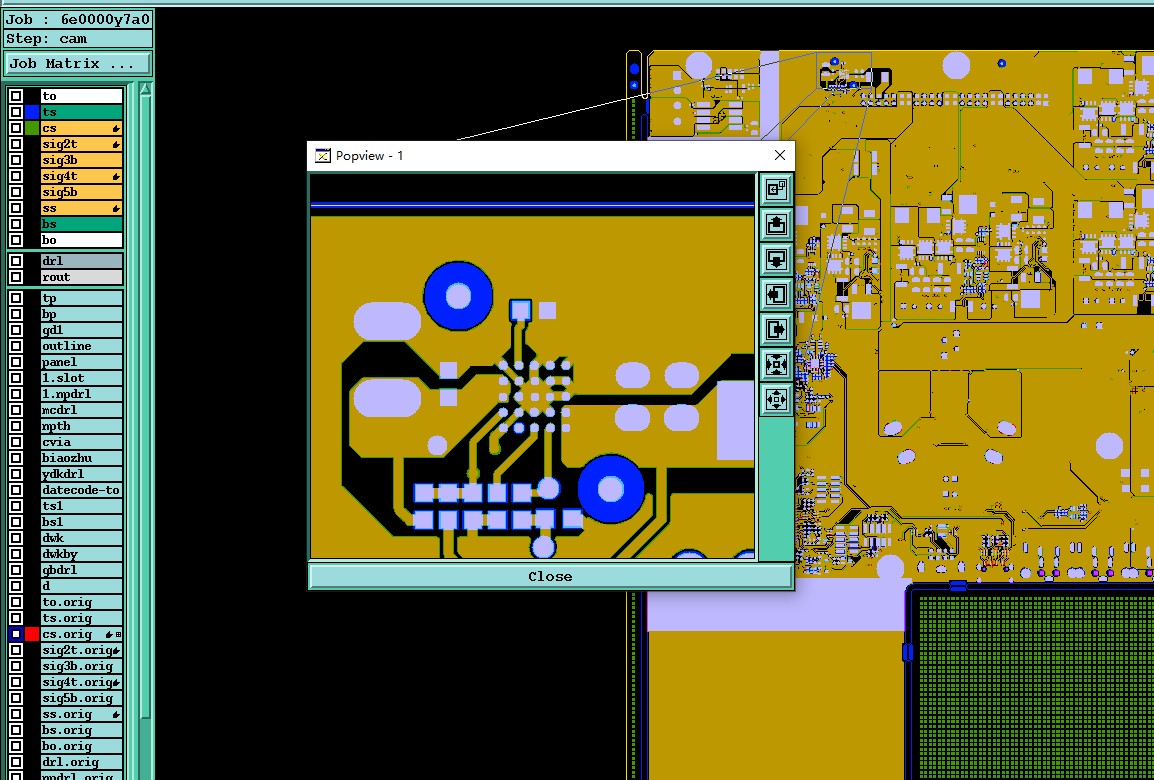This screenshot has width=1154, height=780.
Task: Select the rout layer in list
Action: point(81,277)
